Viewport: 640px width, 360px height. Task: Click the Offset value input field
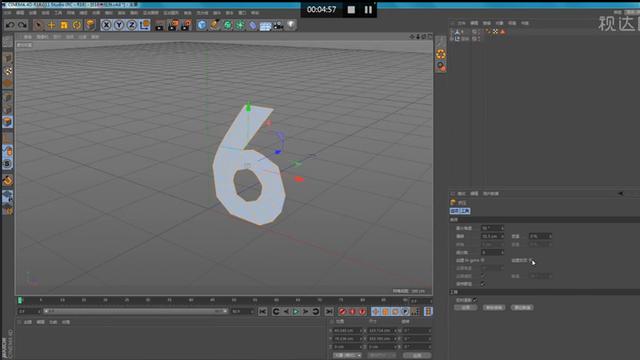click(492, 236)
